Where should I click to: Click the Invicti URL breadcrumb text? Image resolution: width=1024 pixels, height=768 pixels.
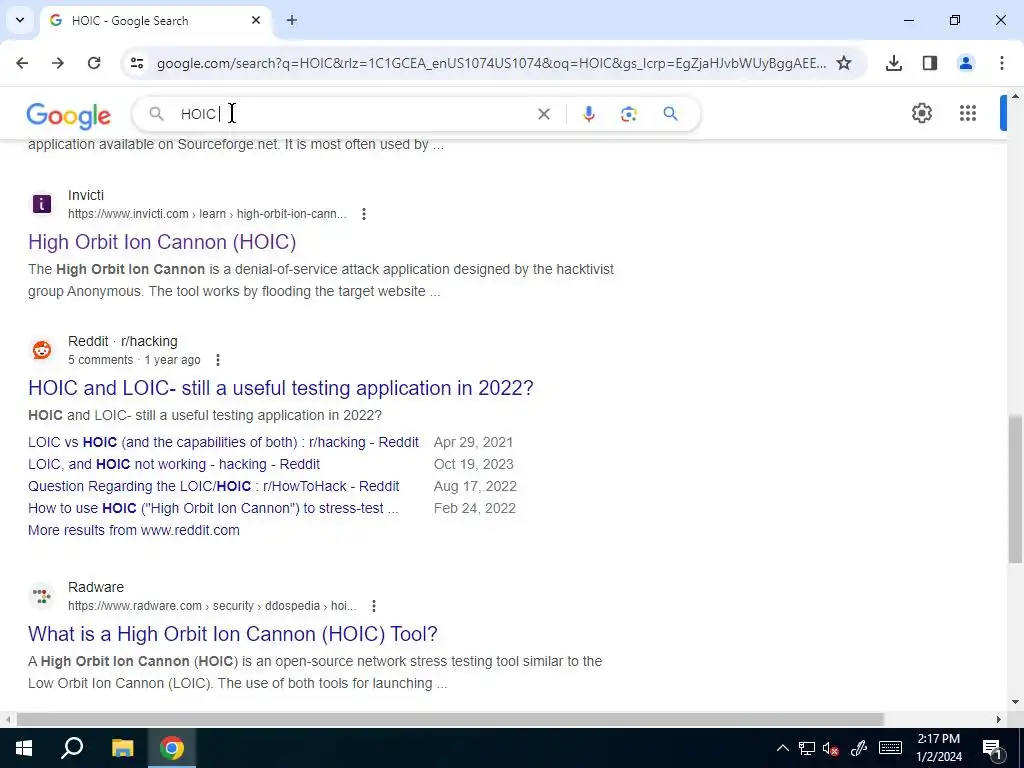(207, 214)
